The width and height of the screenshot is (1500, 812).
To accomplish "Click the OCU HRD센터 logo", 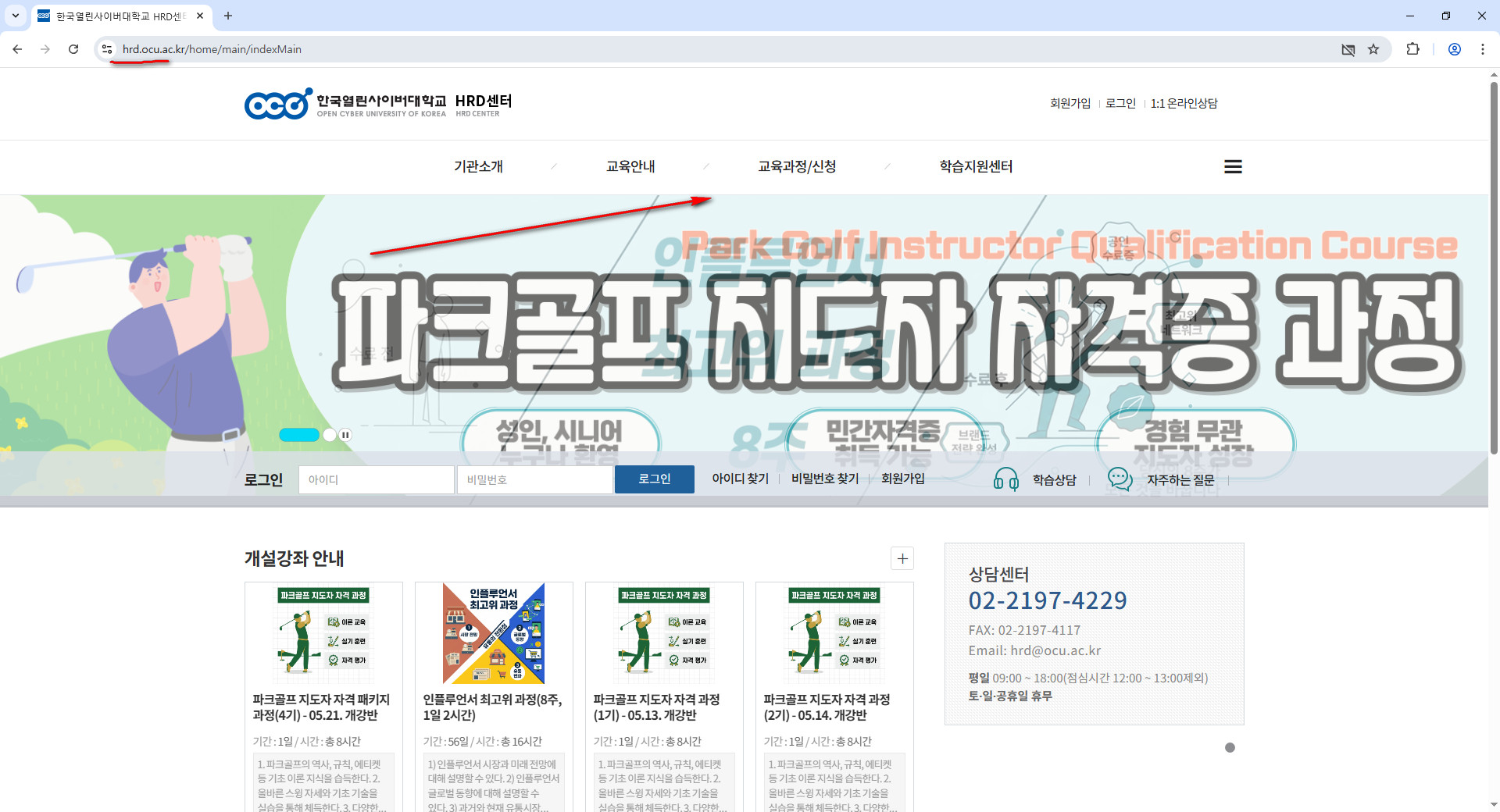I will click(x=378, y=103).
